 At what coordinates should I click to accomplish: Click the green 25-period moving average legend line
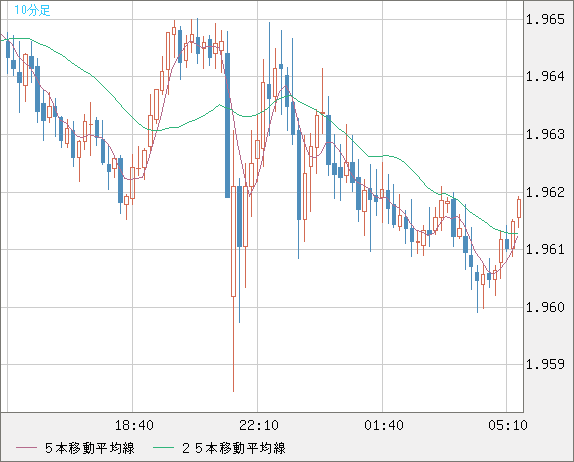click(x=163, y=448)
